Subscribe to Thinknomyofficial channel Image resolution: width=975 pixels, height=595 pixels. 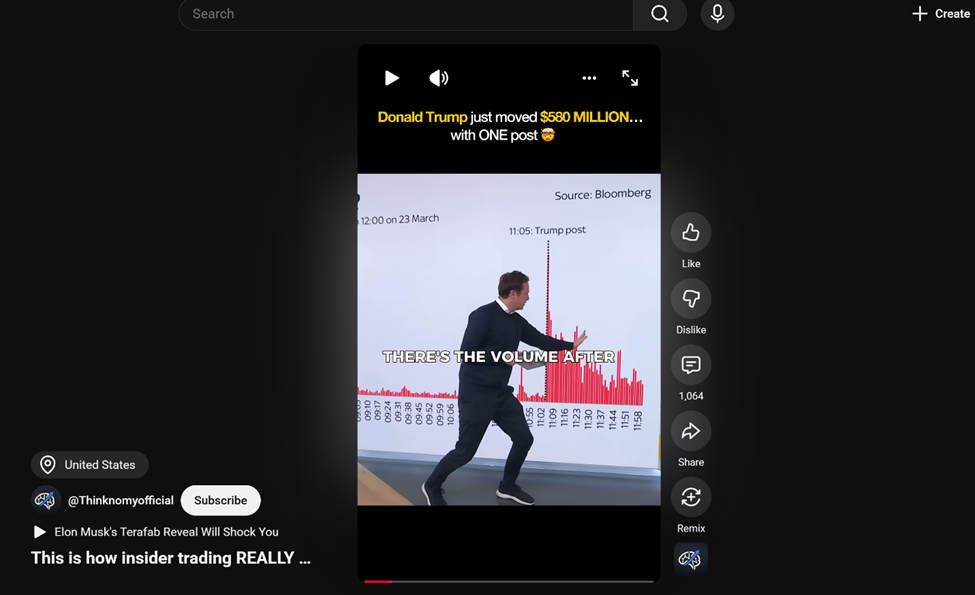tap(220, 500)
